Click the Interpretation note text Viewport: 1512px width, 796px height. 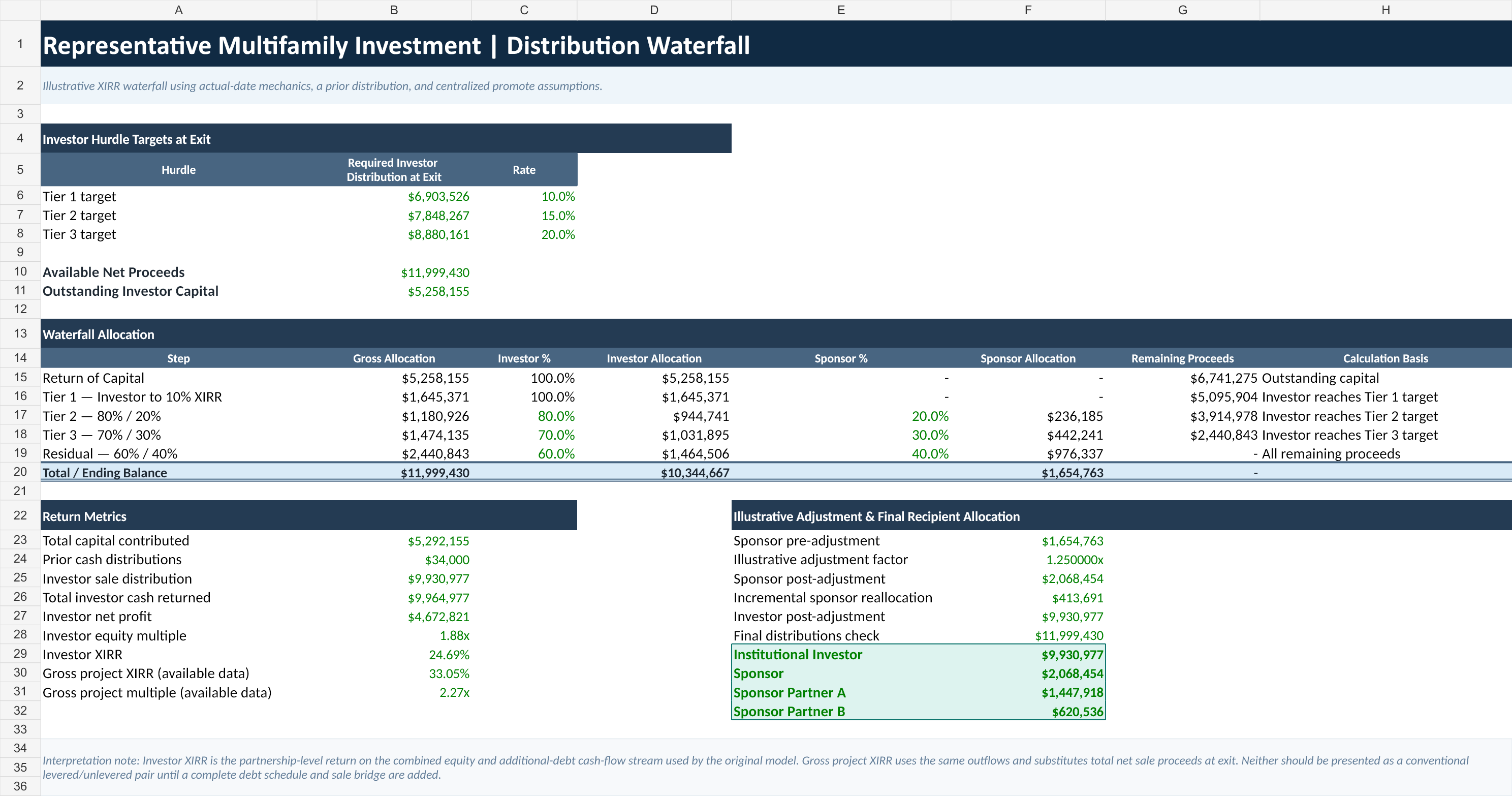coord(755,767)
